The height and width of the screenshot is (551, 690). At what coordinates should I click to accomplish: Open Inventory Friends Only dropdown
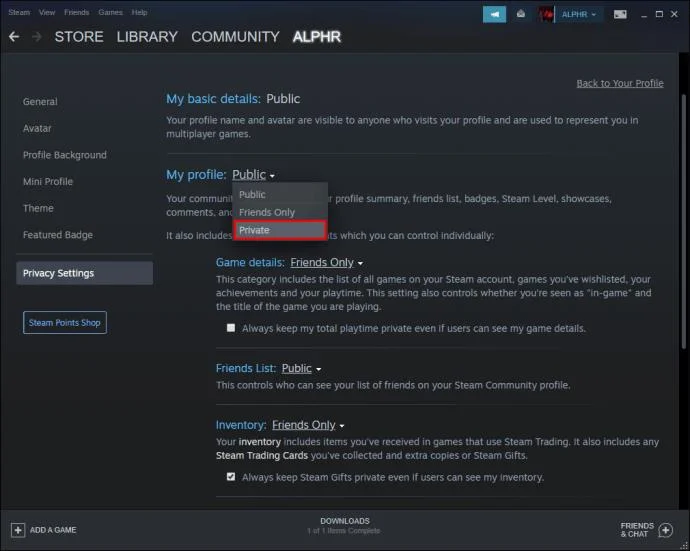308,425
